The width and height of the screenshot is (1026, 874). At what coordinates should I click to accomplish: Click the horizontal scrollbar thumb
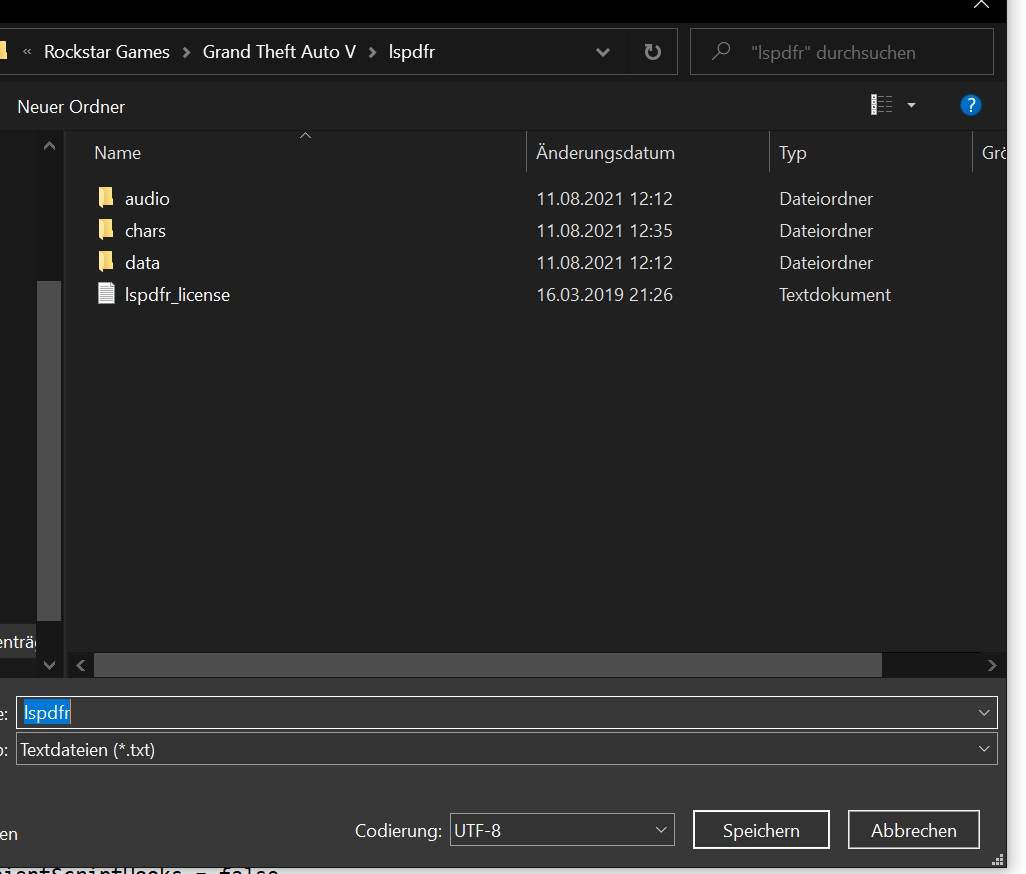pos(488,665)
